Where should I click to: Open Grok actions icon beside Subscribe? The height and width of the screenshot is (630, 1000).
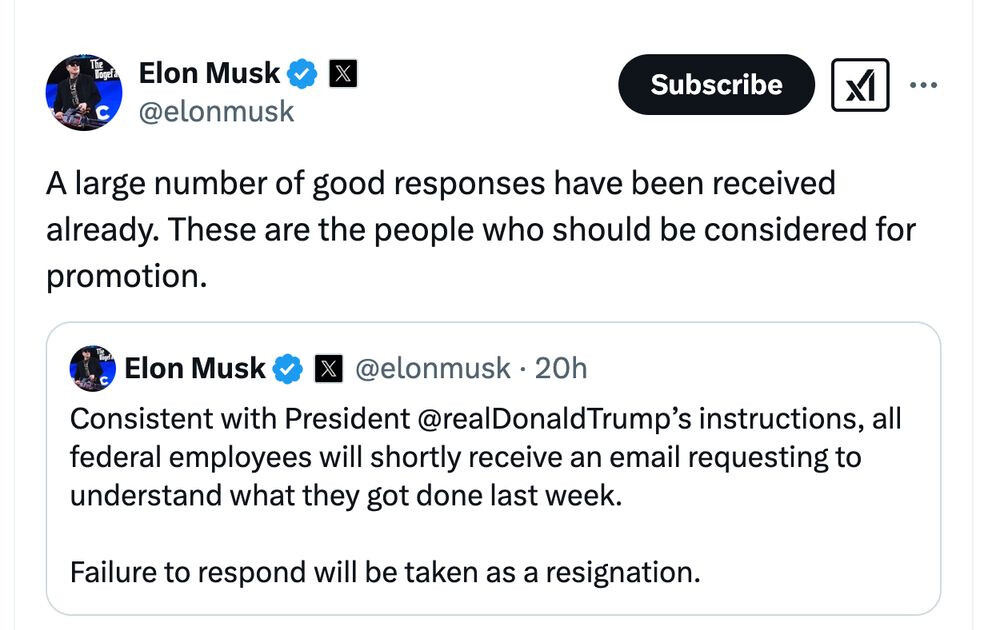click(x=860, y=85)
